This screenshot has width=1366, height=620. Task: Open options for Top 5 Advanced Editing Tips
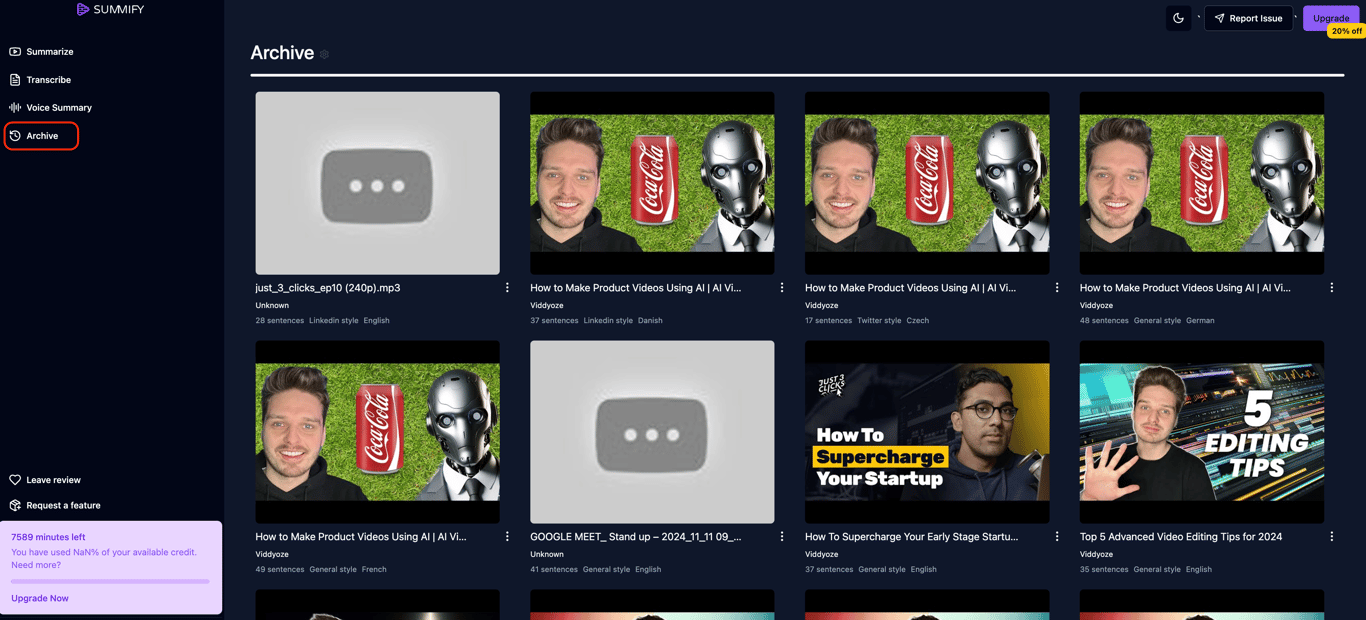point(1332,537)
